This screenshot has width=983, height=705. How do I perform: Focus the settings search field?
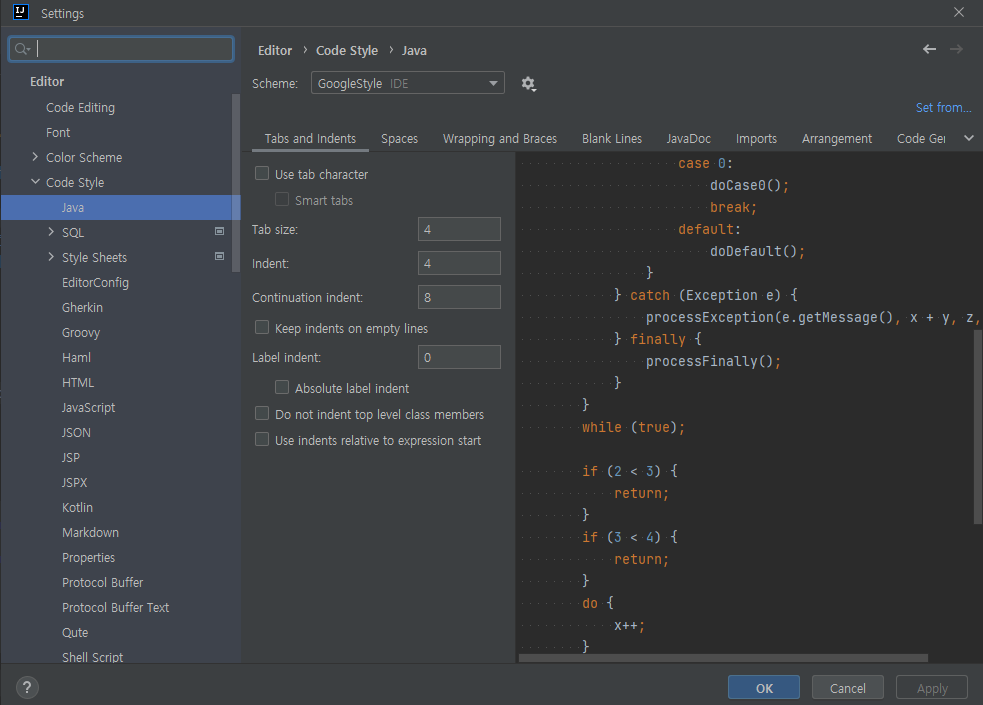121,49
